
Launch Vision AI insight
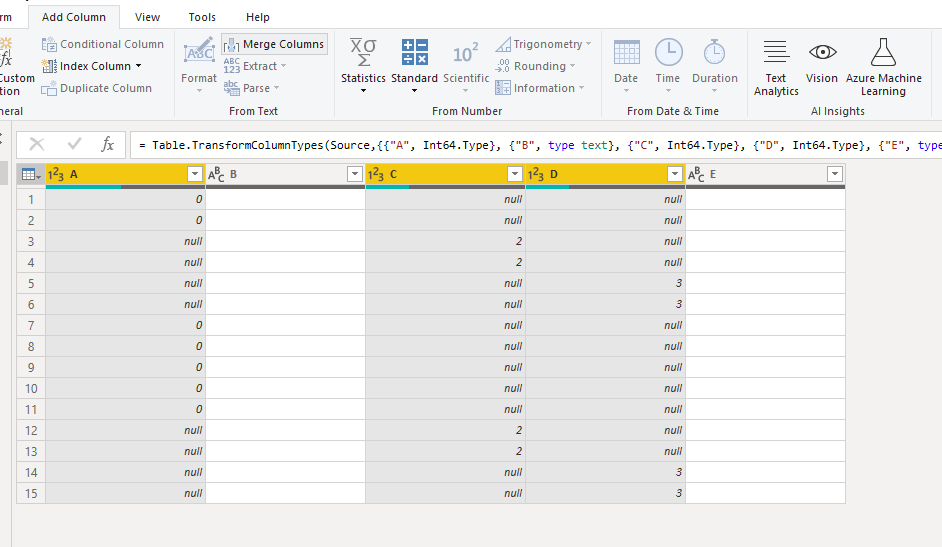[822, 62]
